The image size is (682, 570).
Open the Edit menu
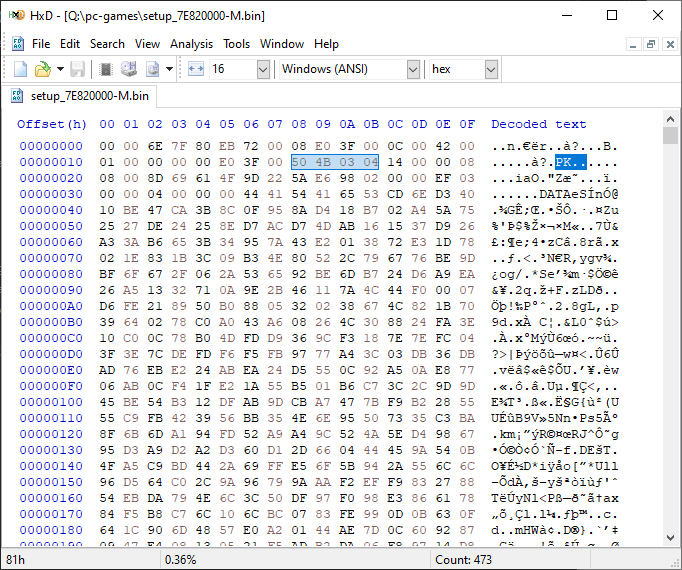click(70, 44)
